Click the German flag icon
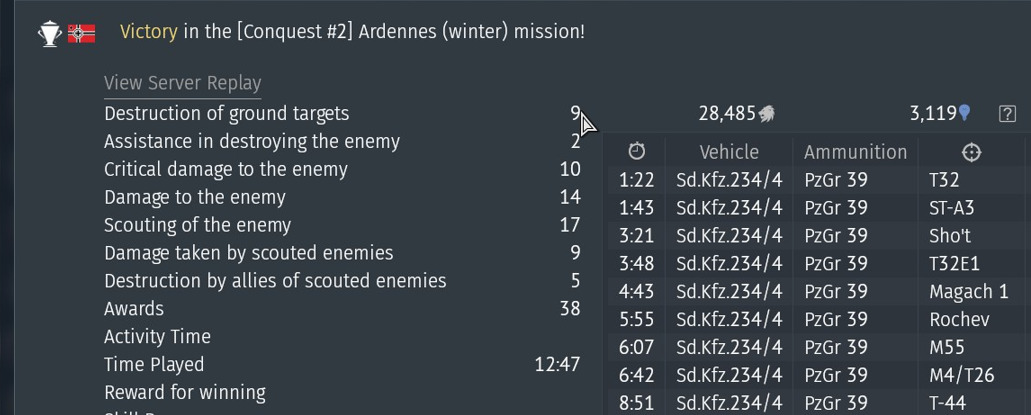Screen dimensions: 1031x415 82,34
